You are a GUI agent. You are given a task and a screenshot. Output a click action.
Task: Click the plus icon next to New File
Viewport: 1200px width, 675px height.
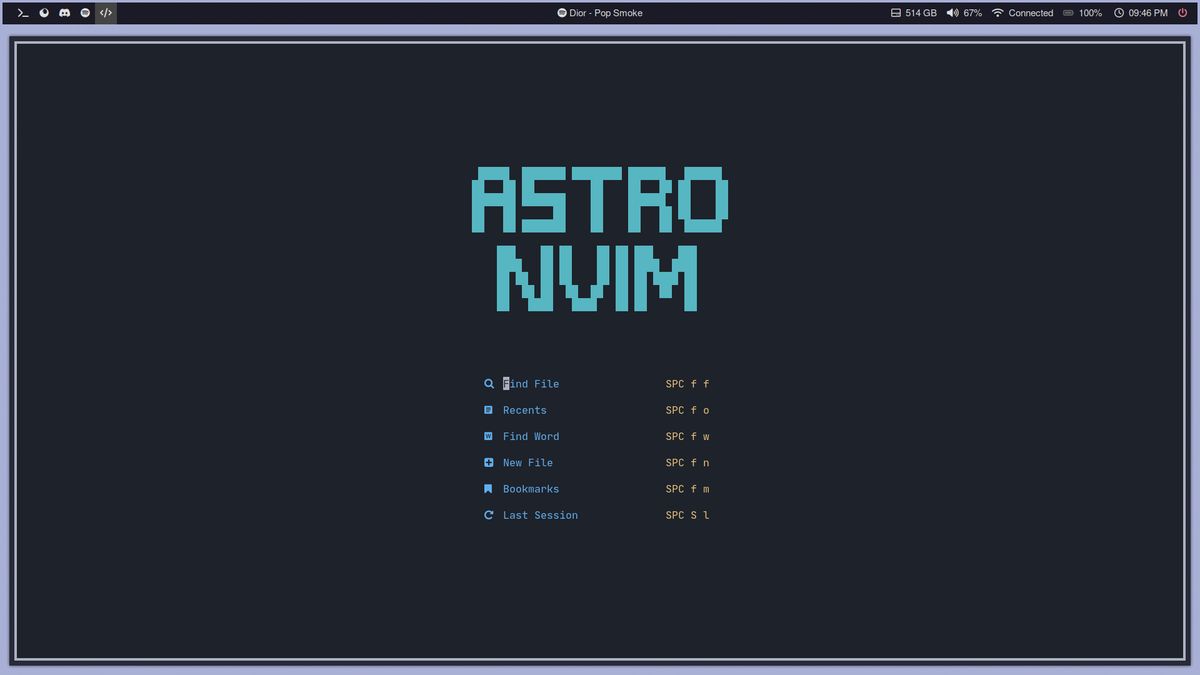[x=488, y=462]
